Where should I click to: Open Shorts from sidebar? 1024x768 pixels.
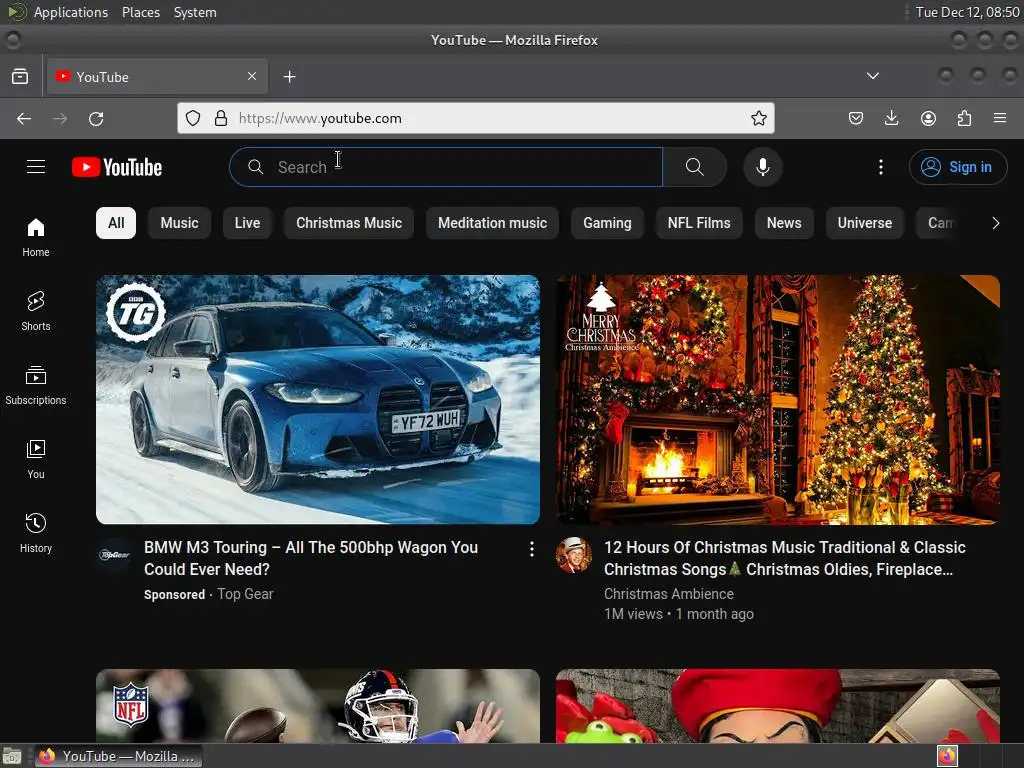point(36,312)
